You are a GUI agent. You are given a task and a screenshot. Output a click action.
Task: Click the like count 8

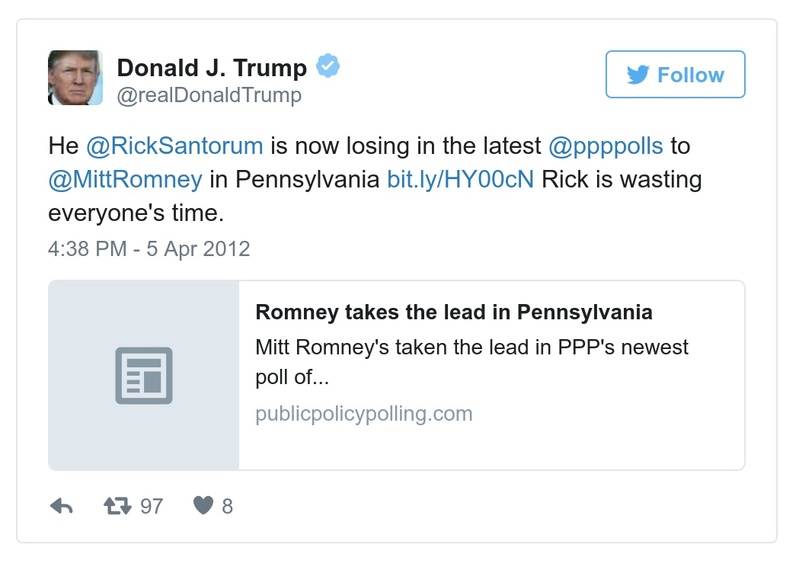pyautogui.click(x=227, y=507)
